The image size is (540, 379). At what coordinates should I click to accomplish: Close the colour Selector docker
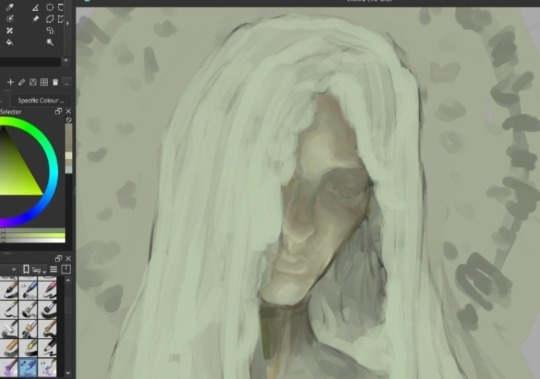point(68,111)
